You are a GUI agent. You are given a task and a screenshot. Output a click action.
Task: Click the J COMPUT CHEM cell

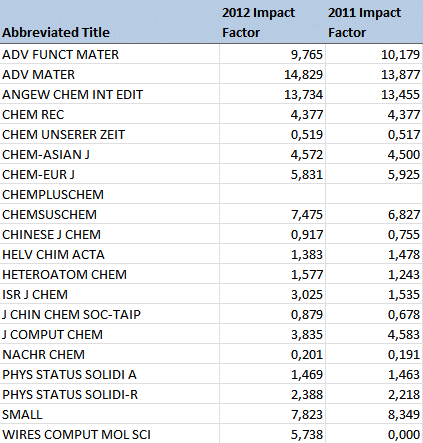pyautogui.click(x=110, y=334)
